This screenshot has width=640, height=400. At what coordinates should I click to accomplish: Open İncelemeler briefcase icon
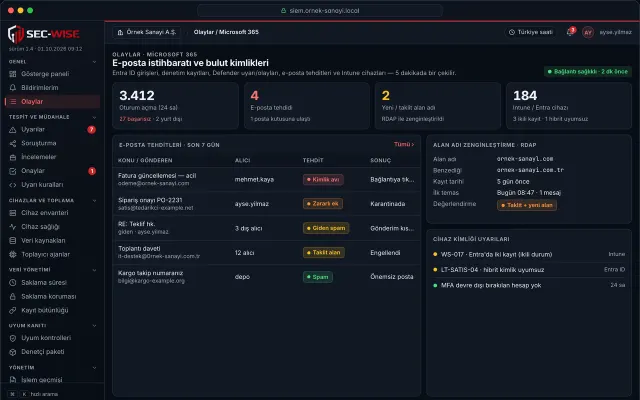[13, 157]
